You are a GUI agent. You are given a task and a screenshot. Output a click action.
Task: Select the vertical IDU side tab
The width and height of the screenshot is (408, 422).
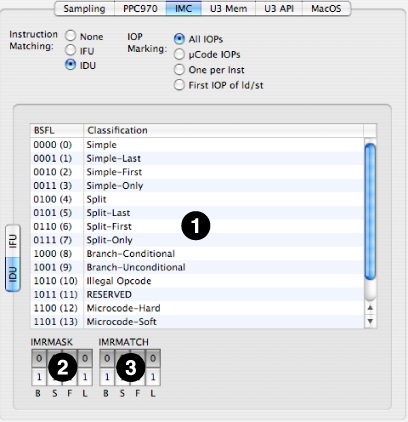pos(13,274)
